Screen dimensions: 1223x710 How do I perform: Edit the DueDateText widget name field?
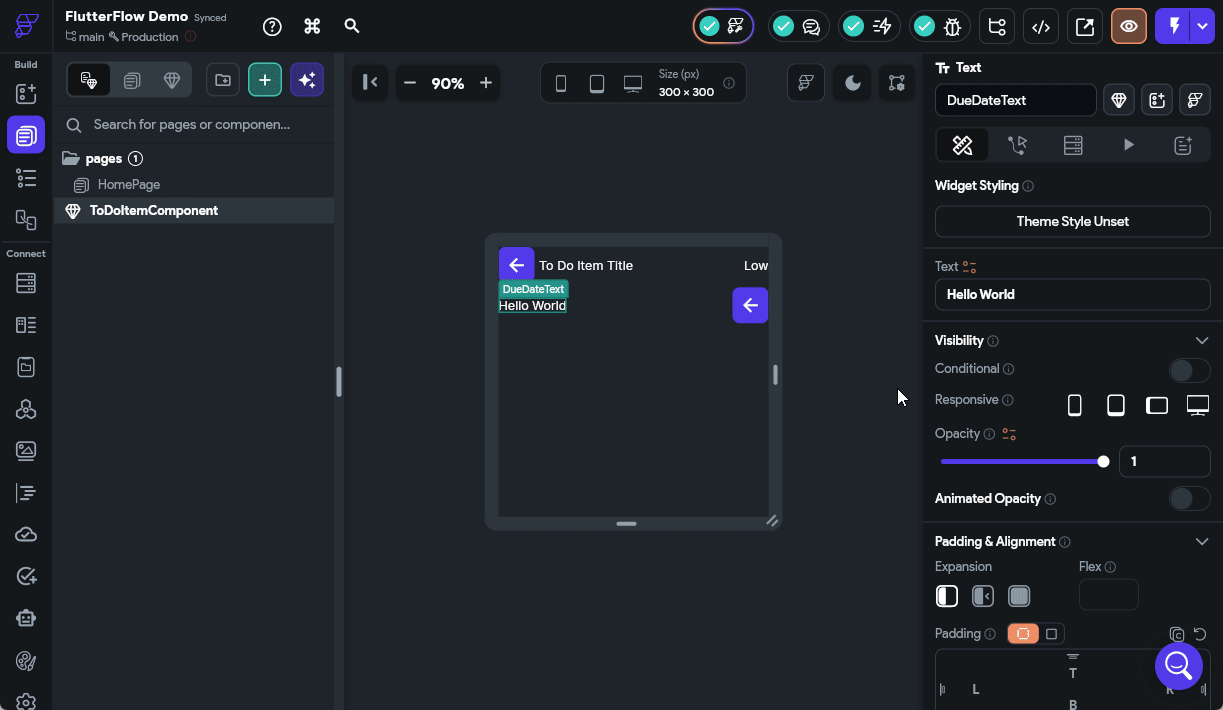[x=1015, y=100]
